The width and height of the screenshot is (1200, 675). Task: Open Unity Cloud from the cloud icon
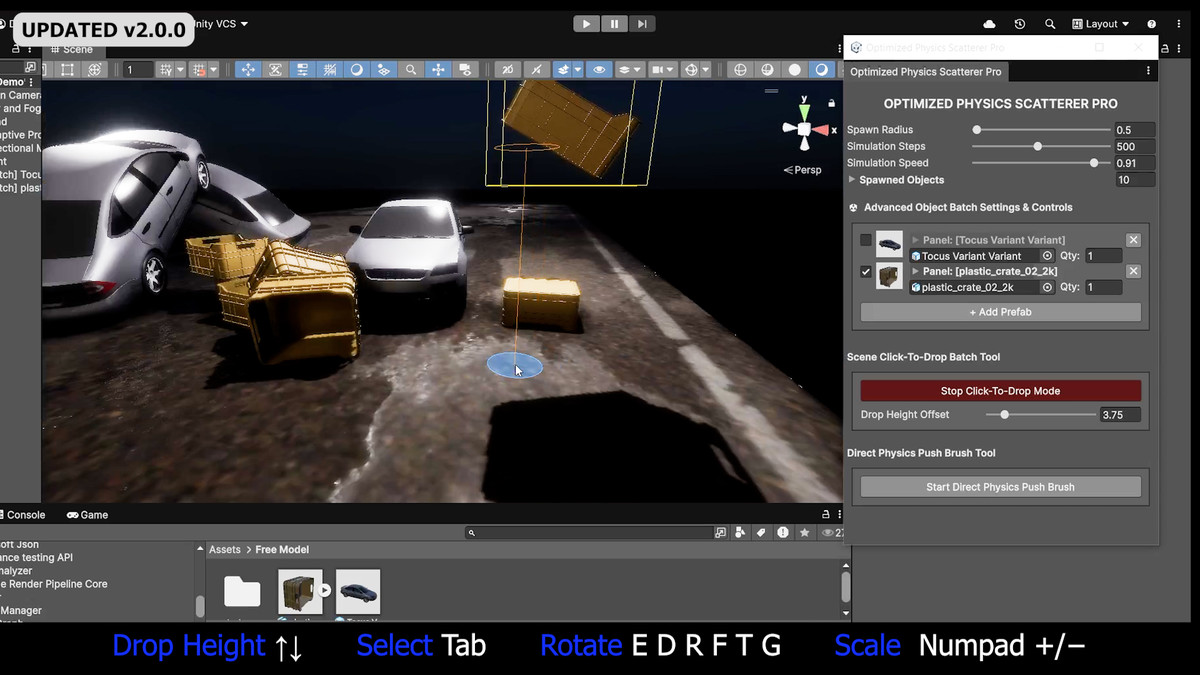click(990, 24)
